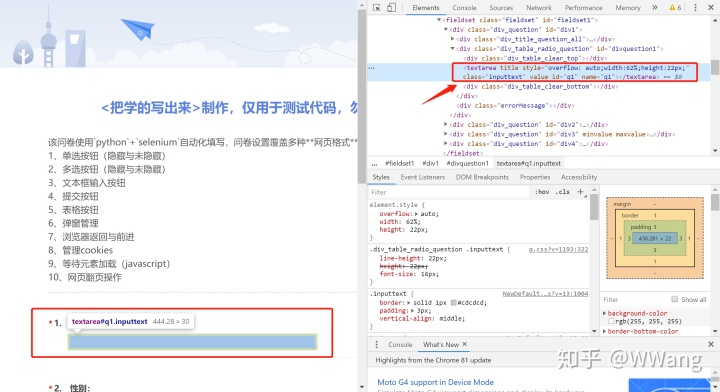This screenshot has height=392, width=720.
Task: Toggle the .cls class editor button
Action: click(x=562, y=192)
